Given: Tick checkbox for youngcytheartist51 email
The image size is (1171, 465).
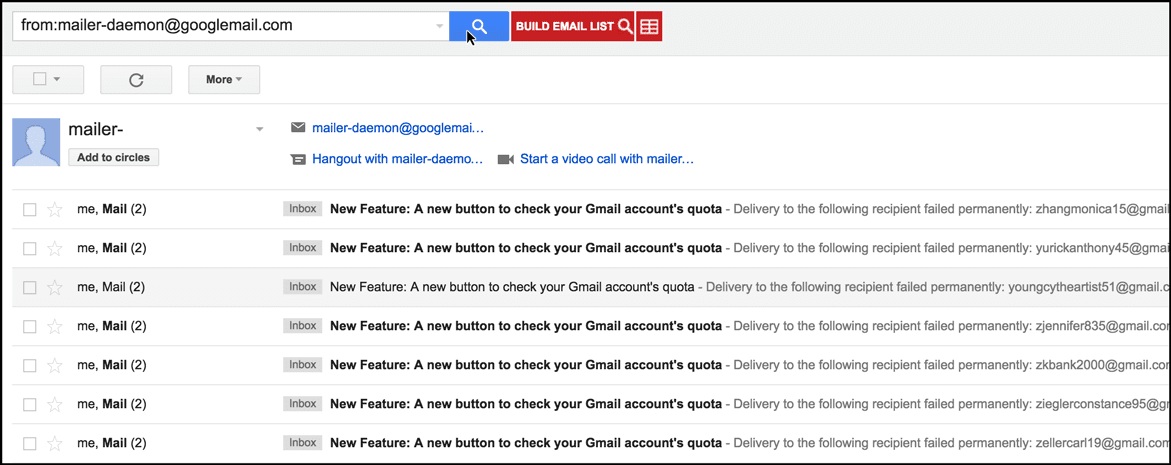Looking at the screenshot, I should [x=30, y=287].
